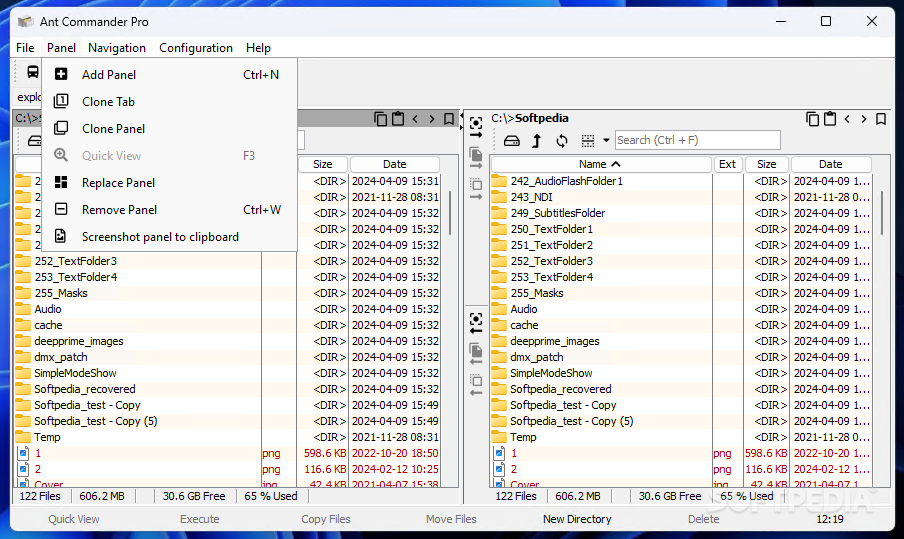Click Quick View in bottom bar
Screen dimensions: 904x539
(74, 519)
